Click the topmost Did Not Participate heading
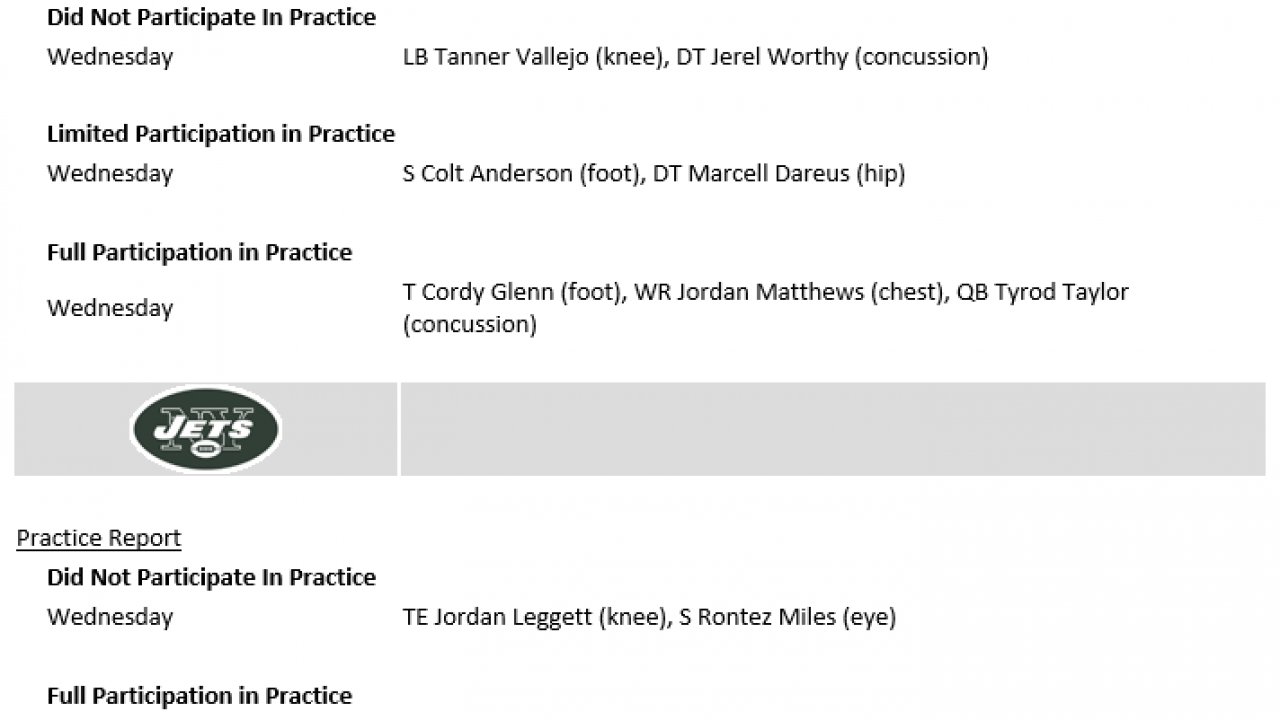1280x720 pixels. [x=211, y=17]
